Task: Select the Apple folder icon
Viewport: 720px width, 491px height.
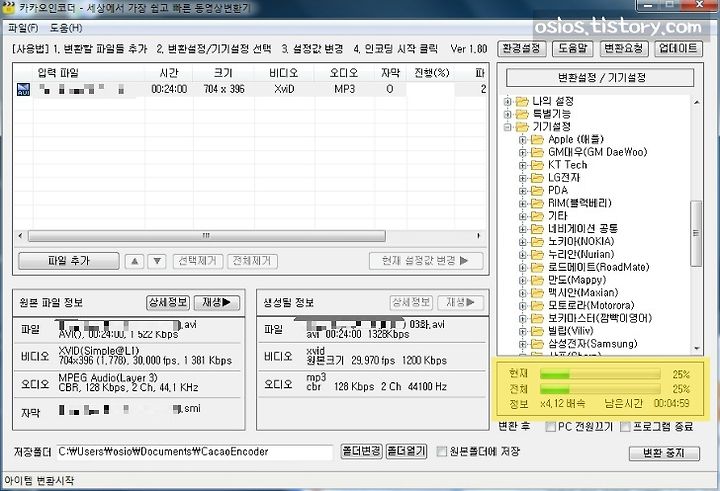Action: [537, 140]
